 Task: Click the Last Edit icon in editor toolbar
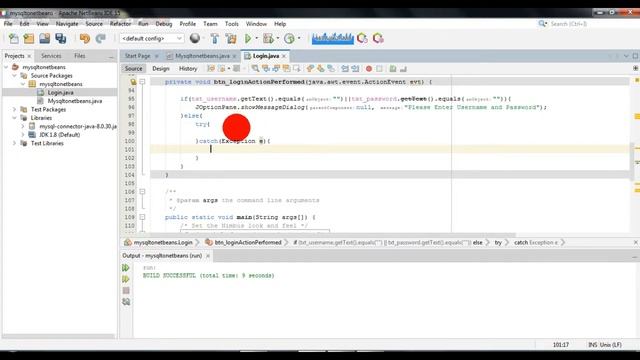pos(211,69)
